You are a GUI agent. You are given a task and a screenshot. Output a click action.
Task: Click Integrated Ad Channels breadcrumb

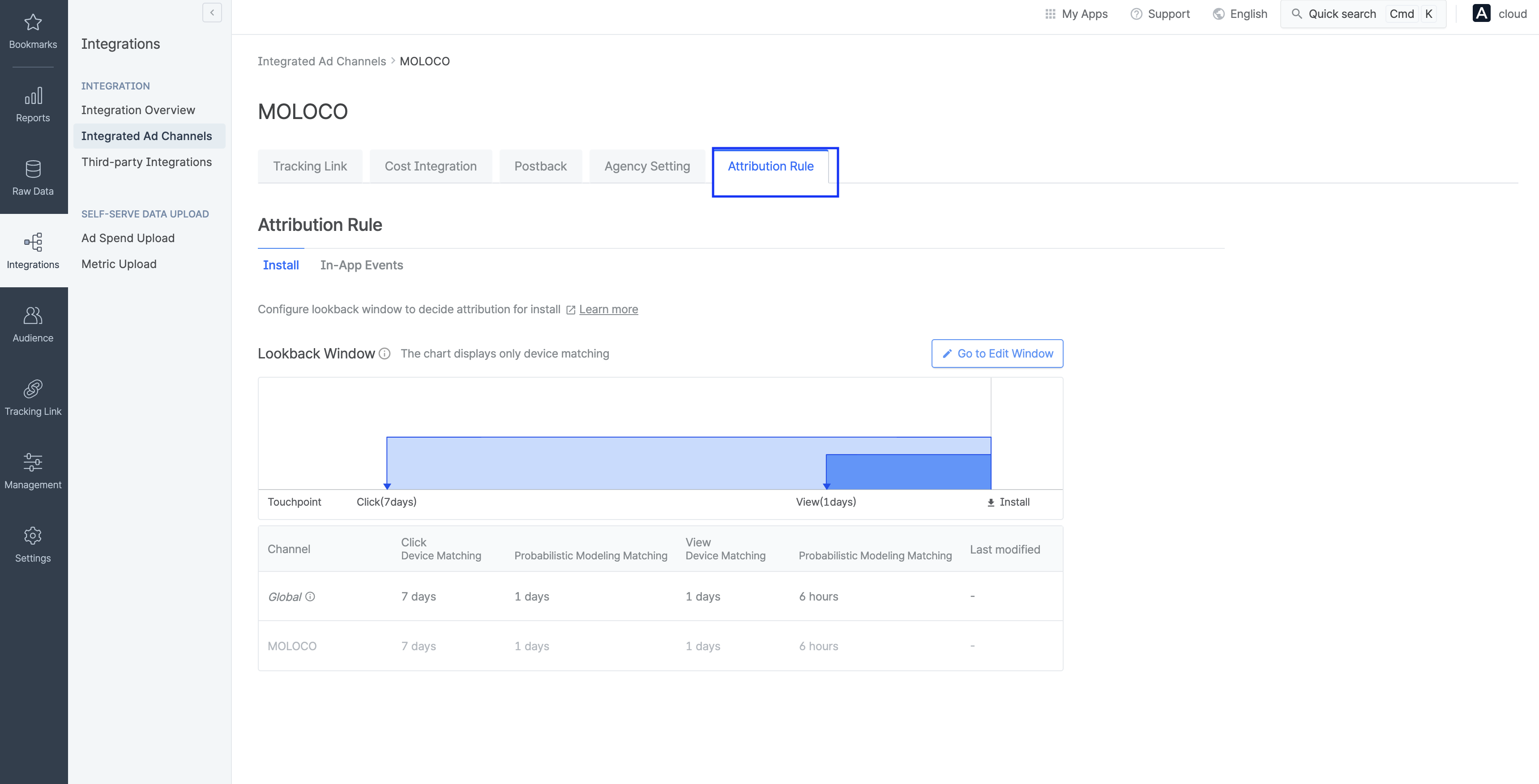tap(321, 61)
